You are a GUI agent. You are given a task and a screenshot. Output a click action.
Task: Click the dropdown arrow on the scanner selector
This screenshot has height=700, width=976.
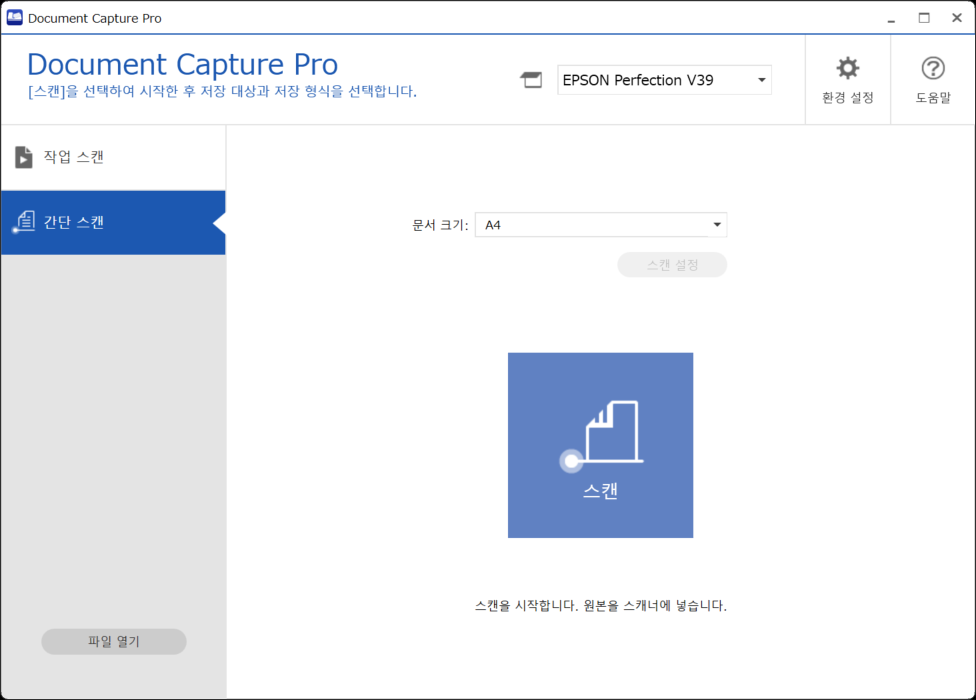pyautogui.click(x=762, y=80)
